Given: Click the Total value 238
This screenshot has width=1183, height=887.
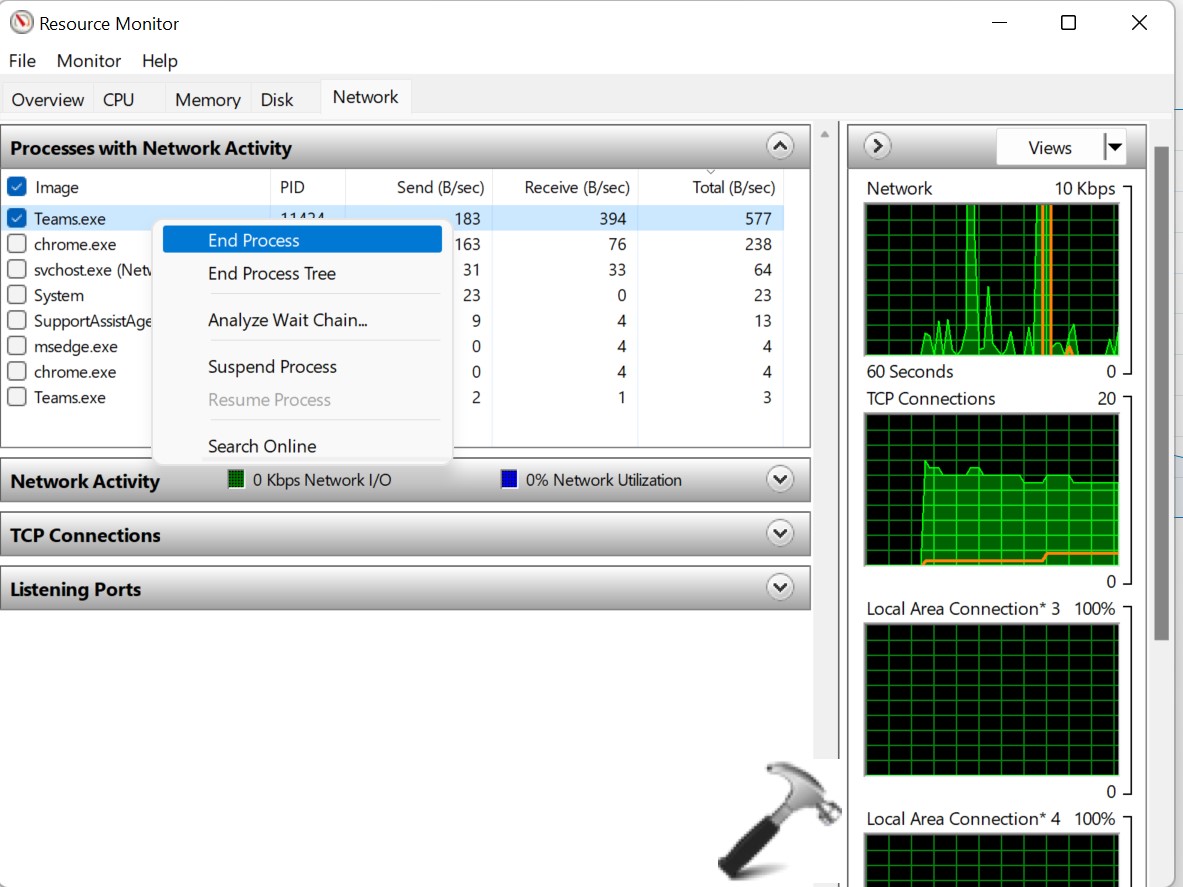Looking at the screenshot, I should pos(757,244).
